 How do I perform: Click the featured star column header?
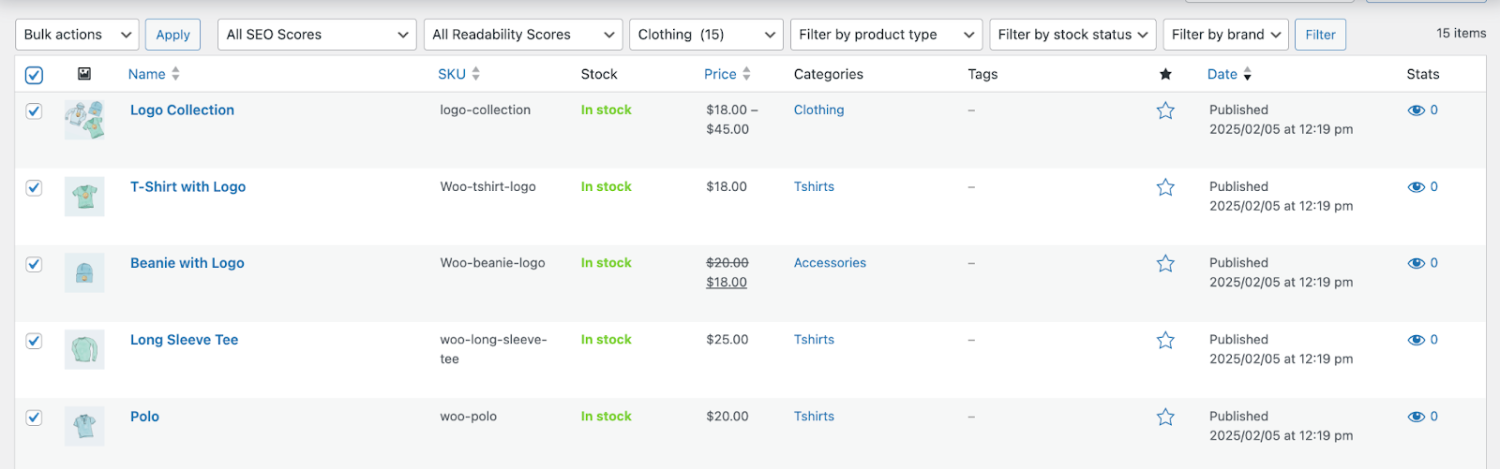(x=1165, y=74)
